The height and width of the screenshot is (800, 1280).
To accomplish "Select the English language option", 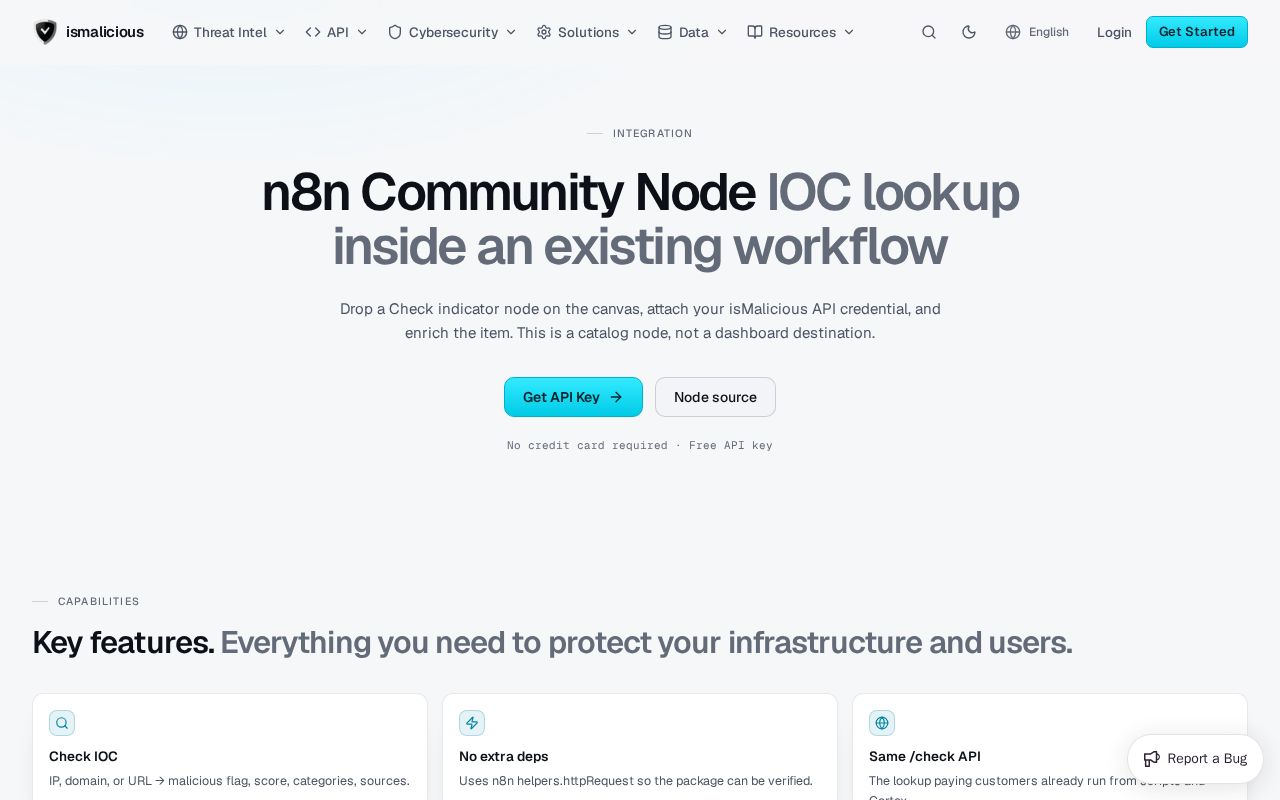I will 1037,32.
